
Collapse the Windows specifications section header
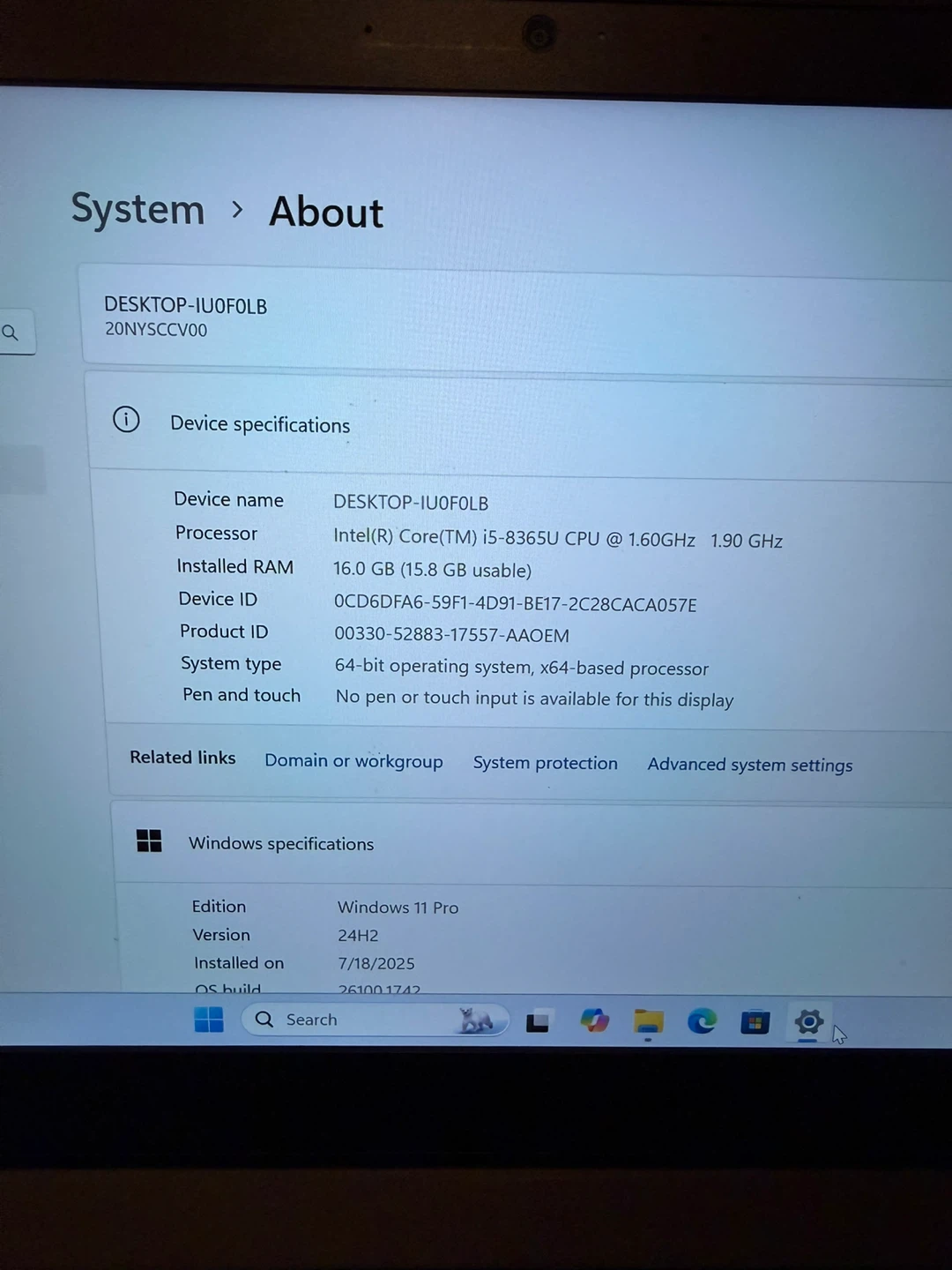pyautogui.click(x=531, y=844)
